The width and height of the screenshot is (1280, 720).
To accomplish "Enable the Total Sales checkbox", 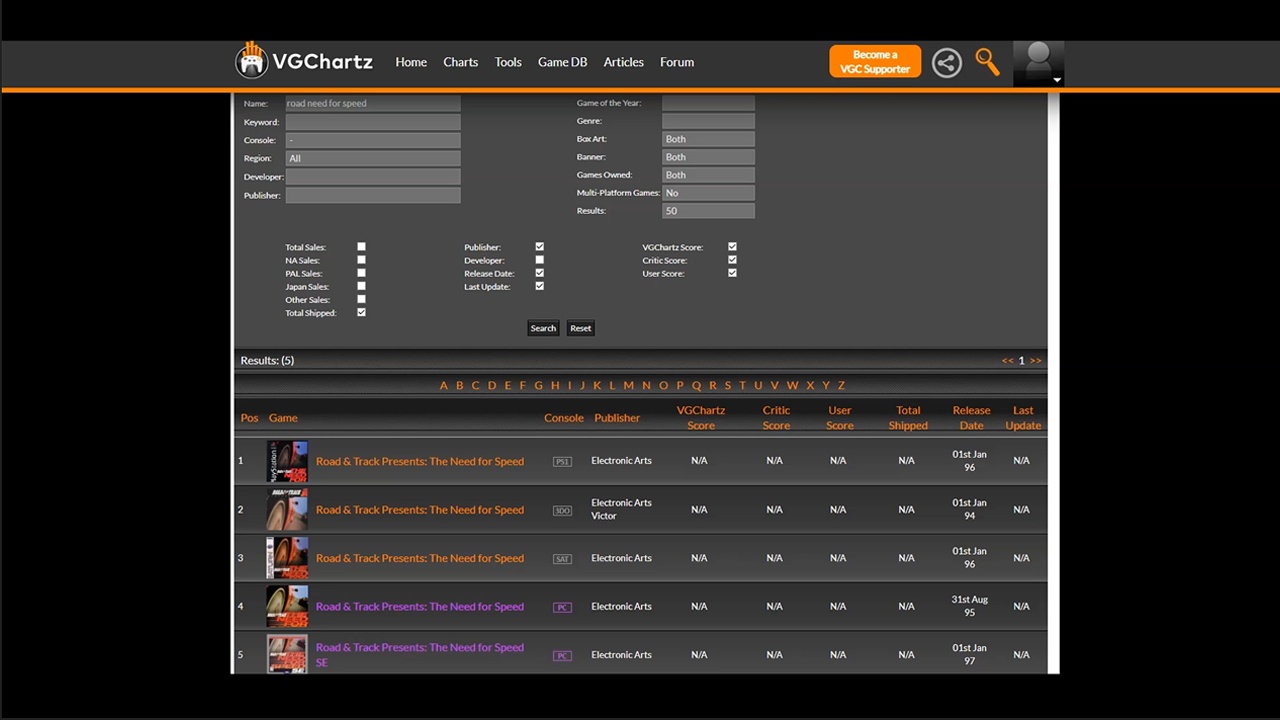I will [361, 246].
